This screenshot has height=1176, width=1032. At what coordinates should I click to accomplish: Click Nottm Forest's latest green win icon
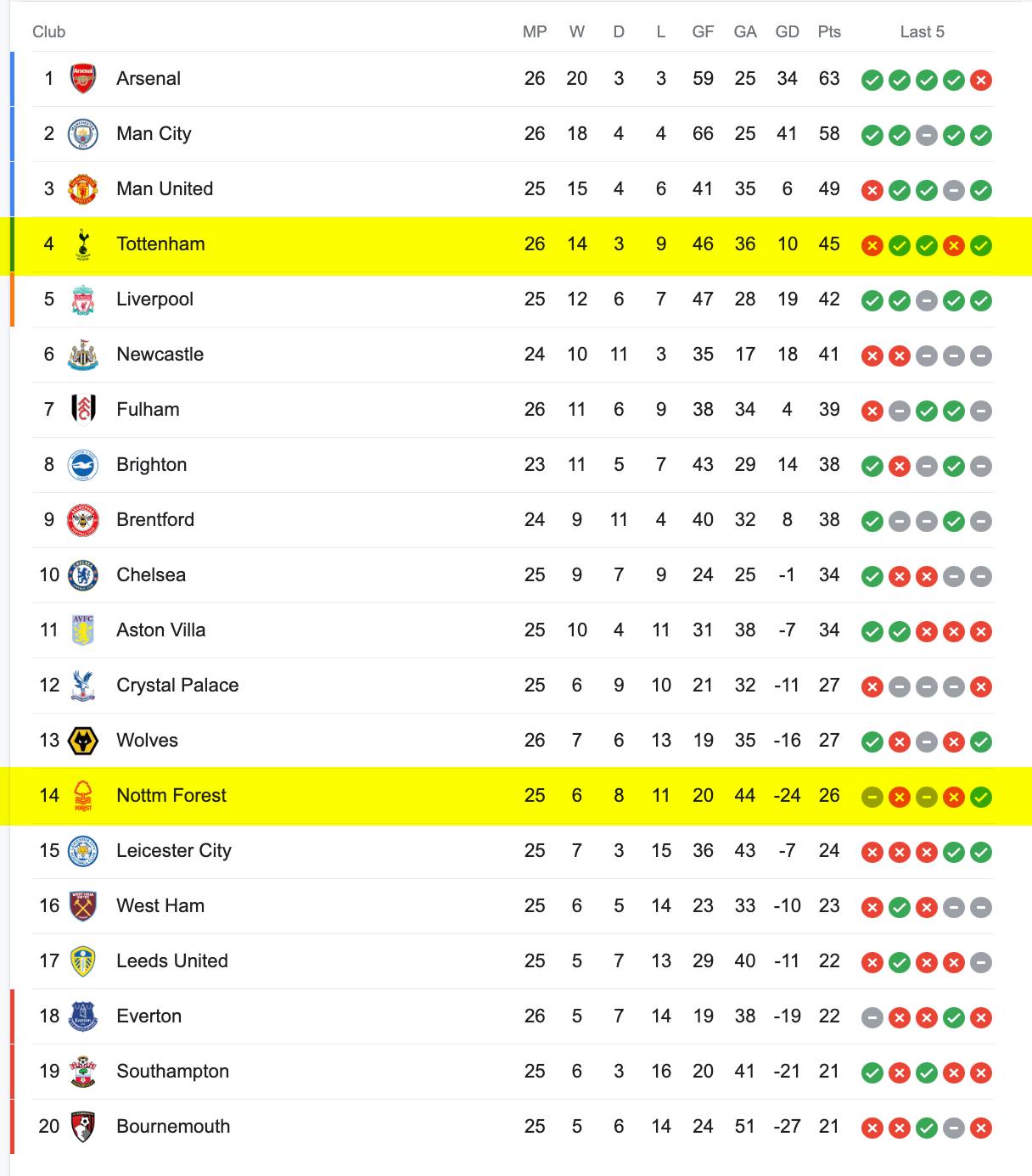pyautogui.click(x=981, y=798)
